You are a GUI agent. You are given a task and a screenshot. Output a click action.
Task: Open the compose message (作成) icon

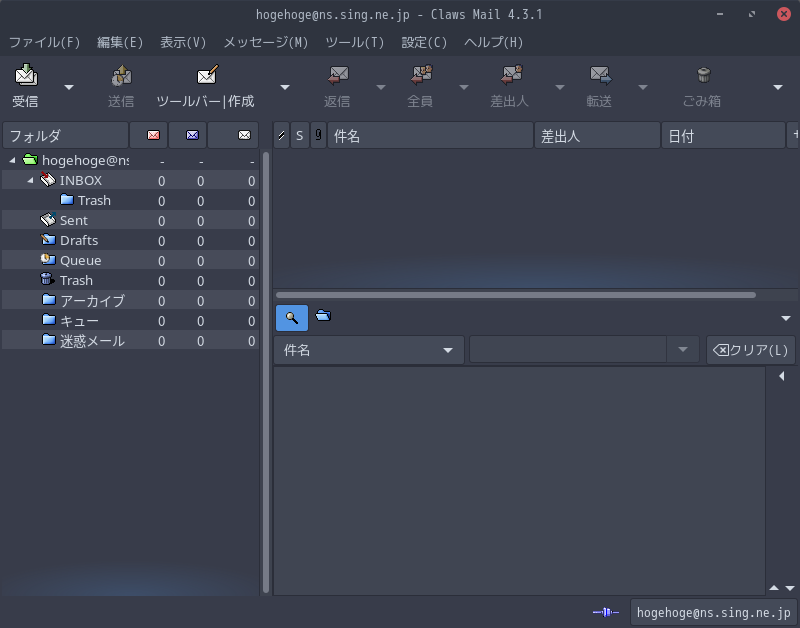pyautogui.click(x=207, y=76)
